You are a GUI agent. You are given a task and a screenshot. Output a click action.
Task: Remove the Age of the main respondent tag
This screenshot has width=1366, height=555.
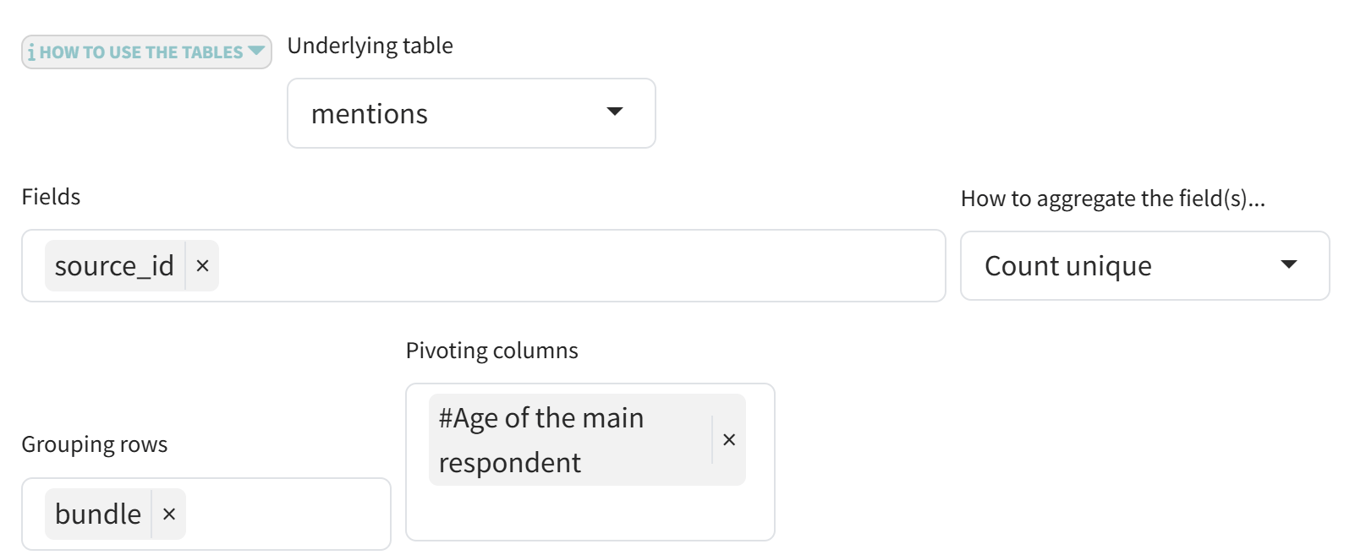[x=729, y=440]
